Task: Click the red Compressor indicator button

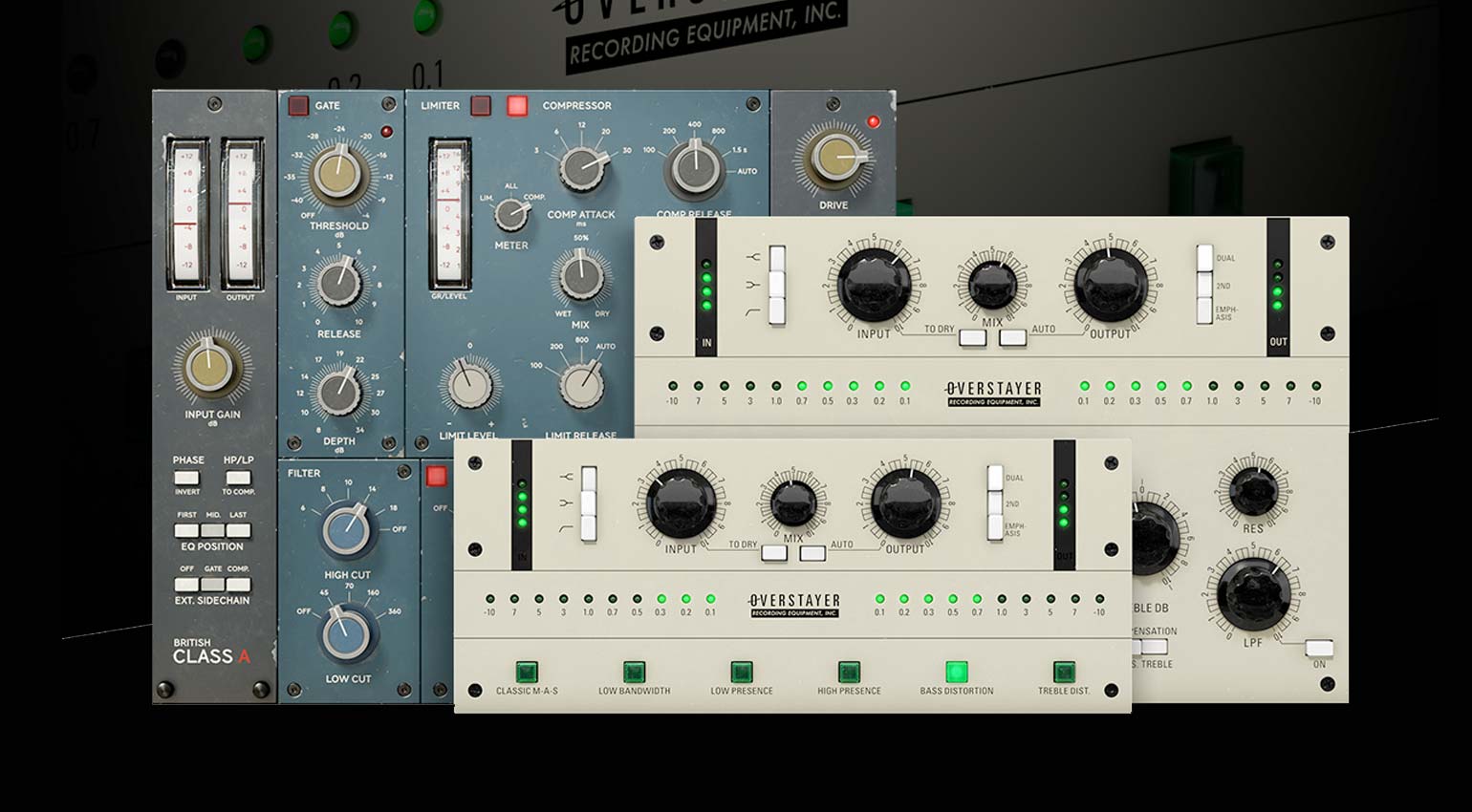Action: (519, 105)
